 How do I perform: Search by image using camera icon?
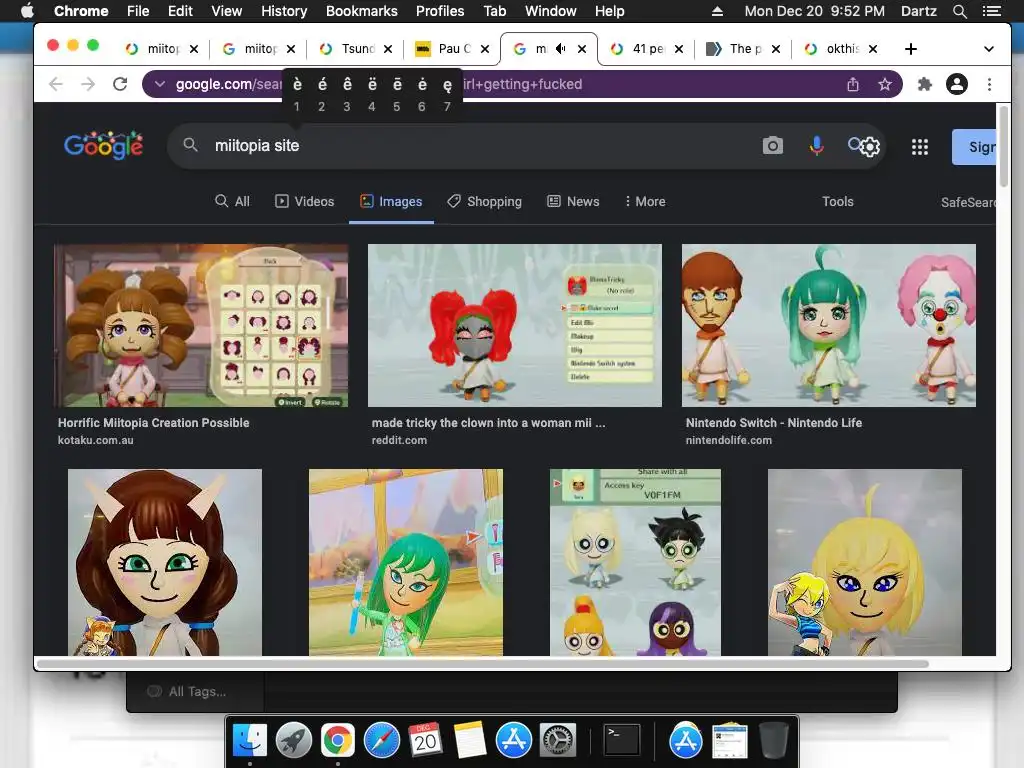point(773,146)
